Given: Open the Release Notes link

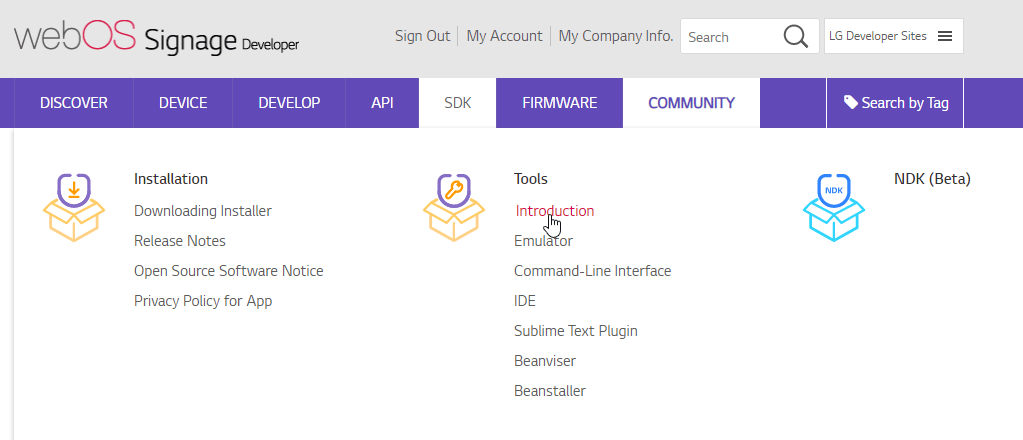Looking at the screenshot, I should click(x=179, y=241).
